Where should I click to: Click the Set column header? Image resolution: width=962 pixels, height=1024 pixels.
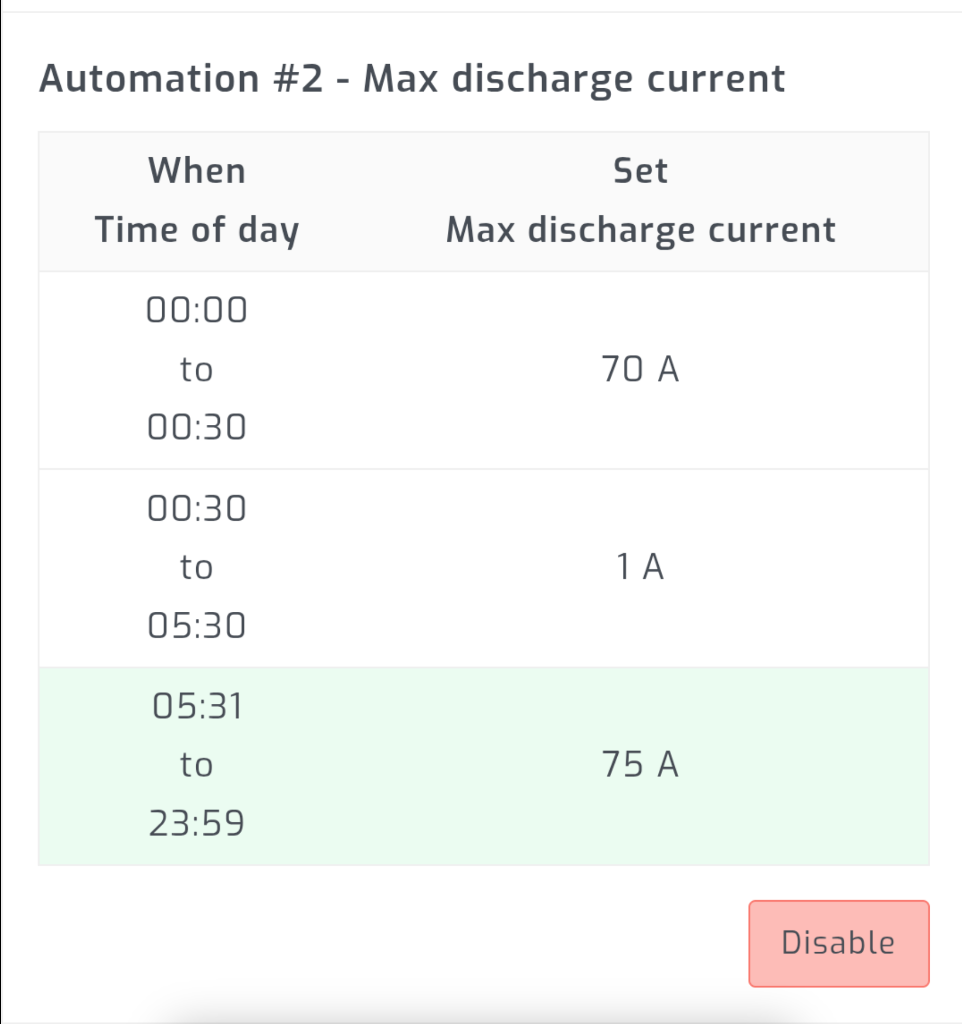pyautogui.click(x=640, y=170)
